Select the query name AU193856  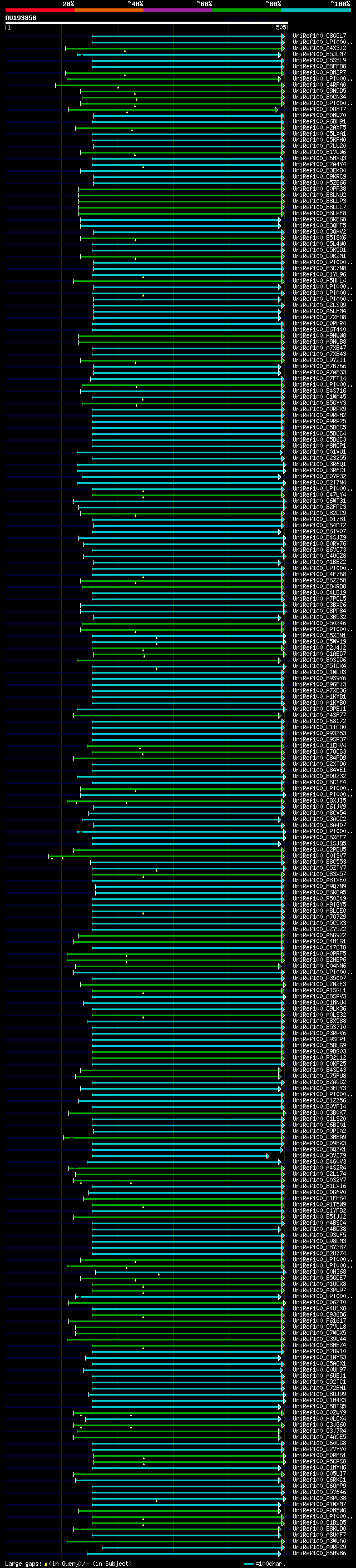tap(21, 18)
